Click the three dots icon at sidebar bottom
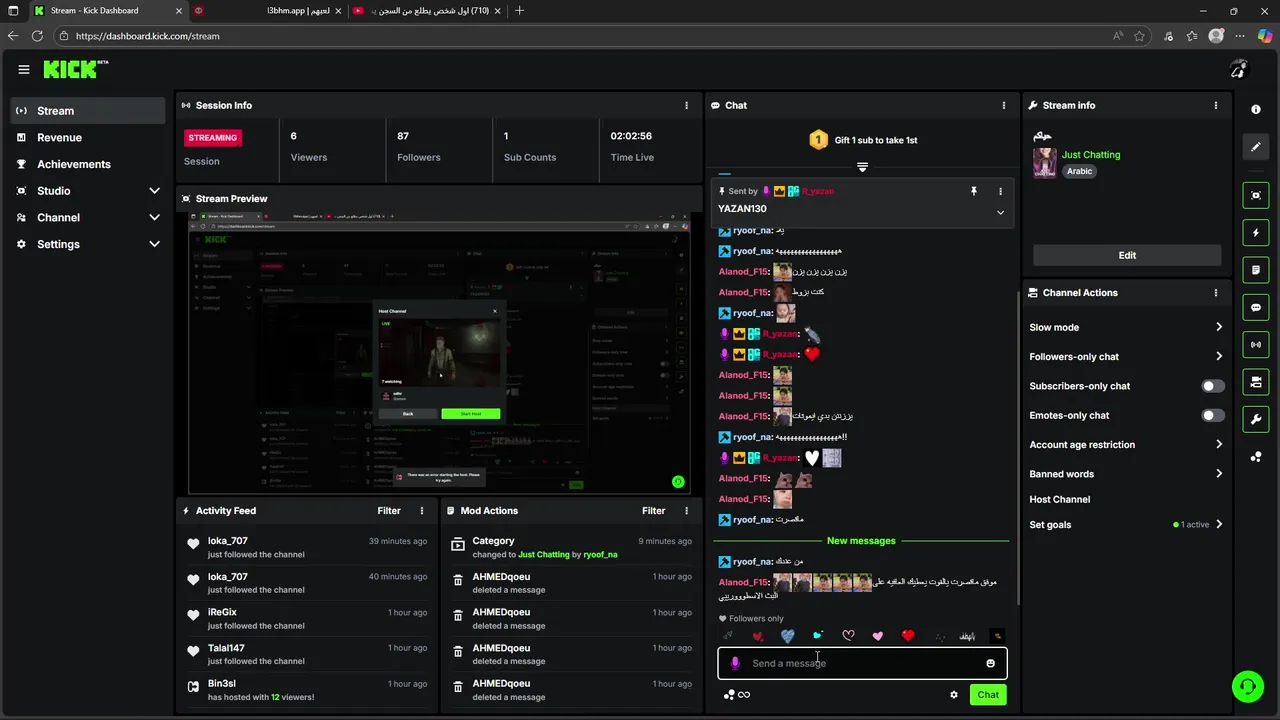This screenshot has height=720, width=1280. coord(1256,457)
